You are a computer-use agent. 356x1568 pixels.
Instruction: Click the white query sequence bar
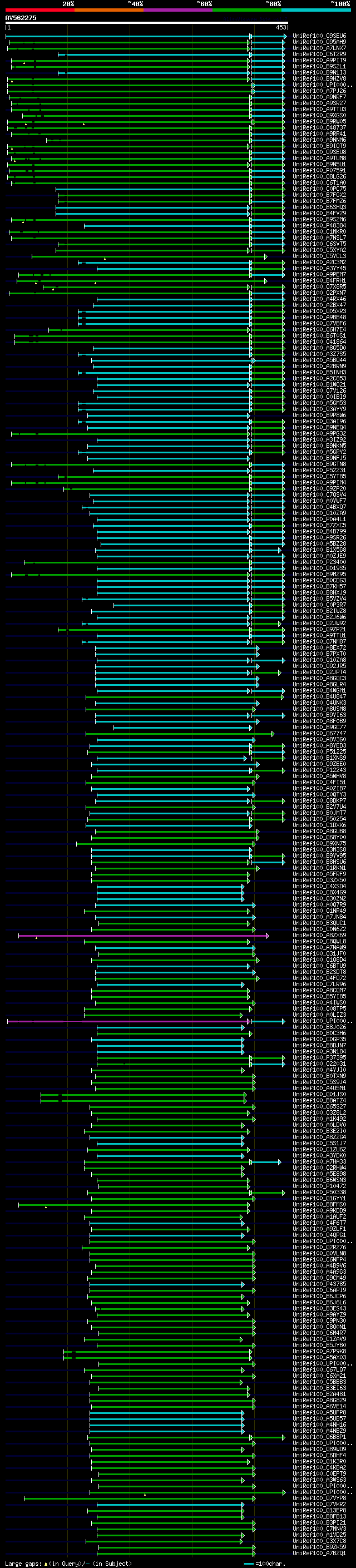coord(147,23)
